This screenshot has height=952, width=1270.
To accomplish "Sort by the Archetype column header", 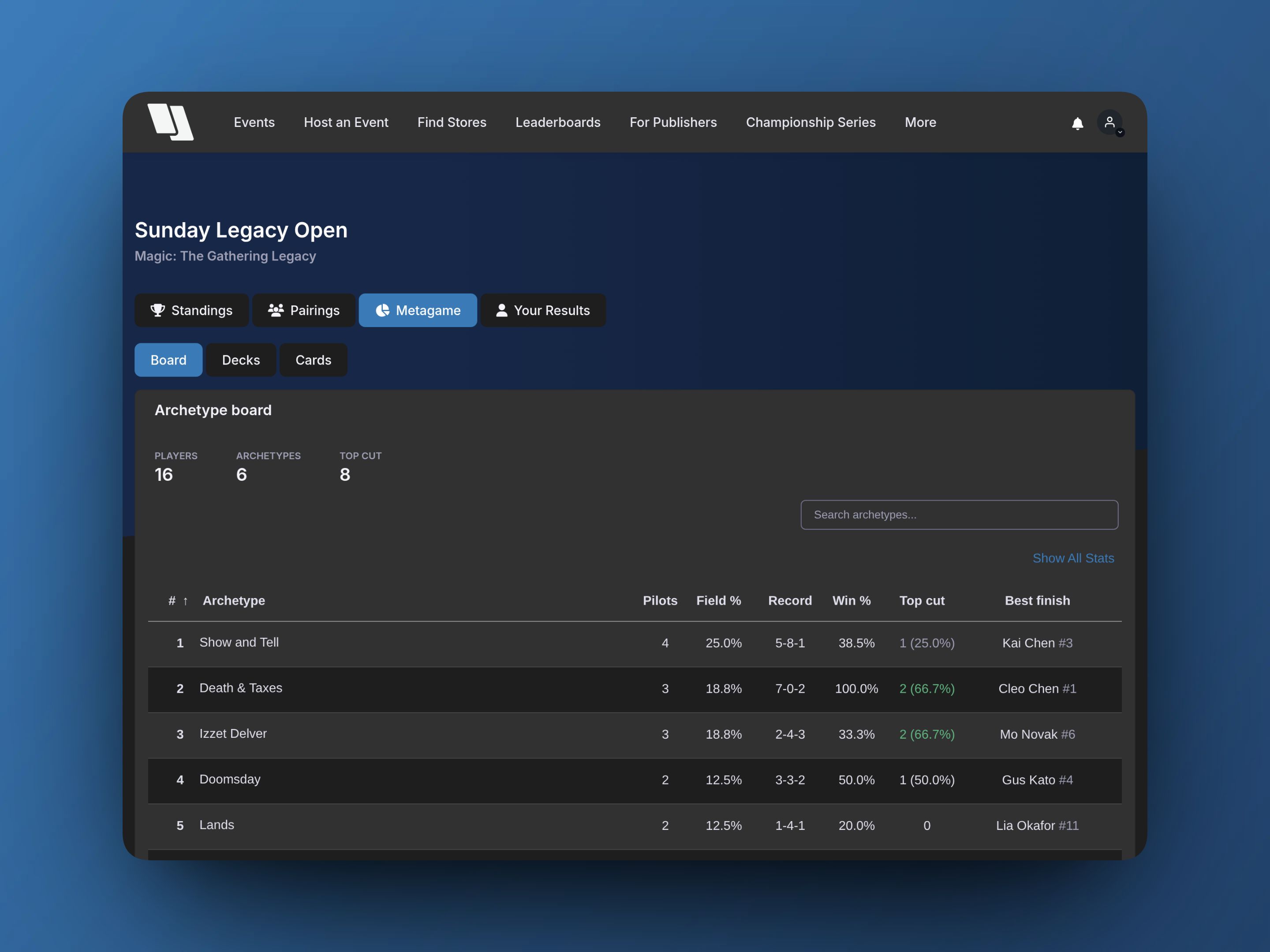I will click(234, 601).
